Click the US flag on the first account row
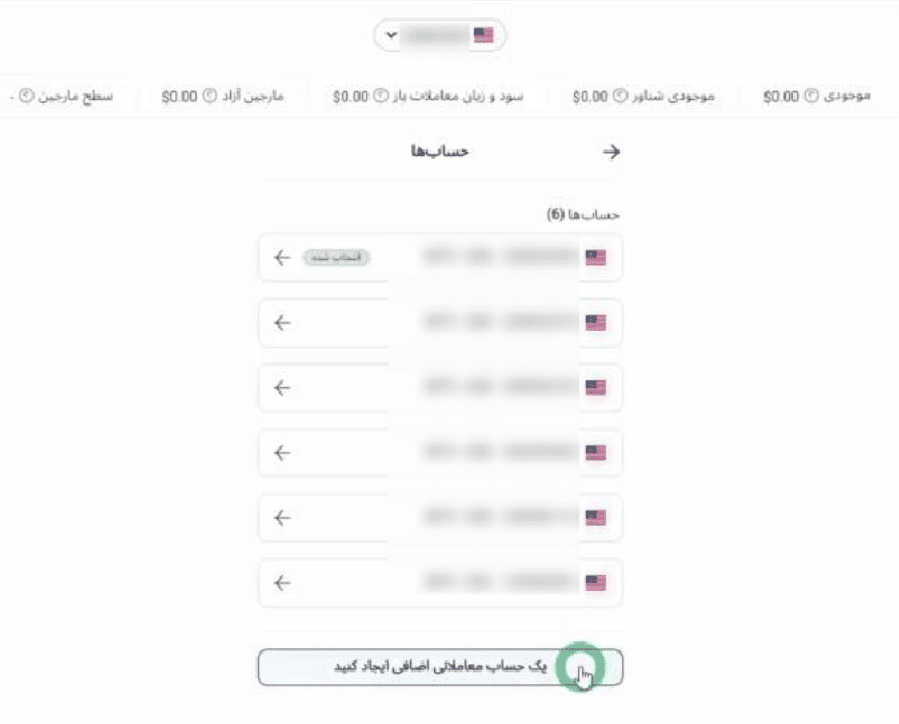899x724 pixels. pos(598,258)
